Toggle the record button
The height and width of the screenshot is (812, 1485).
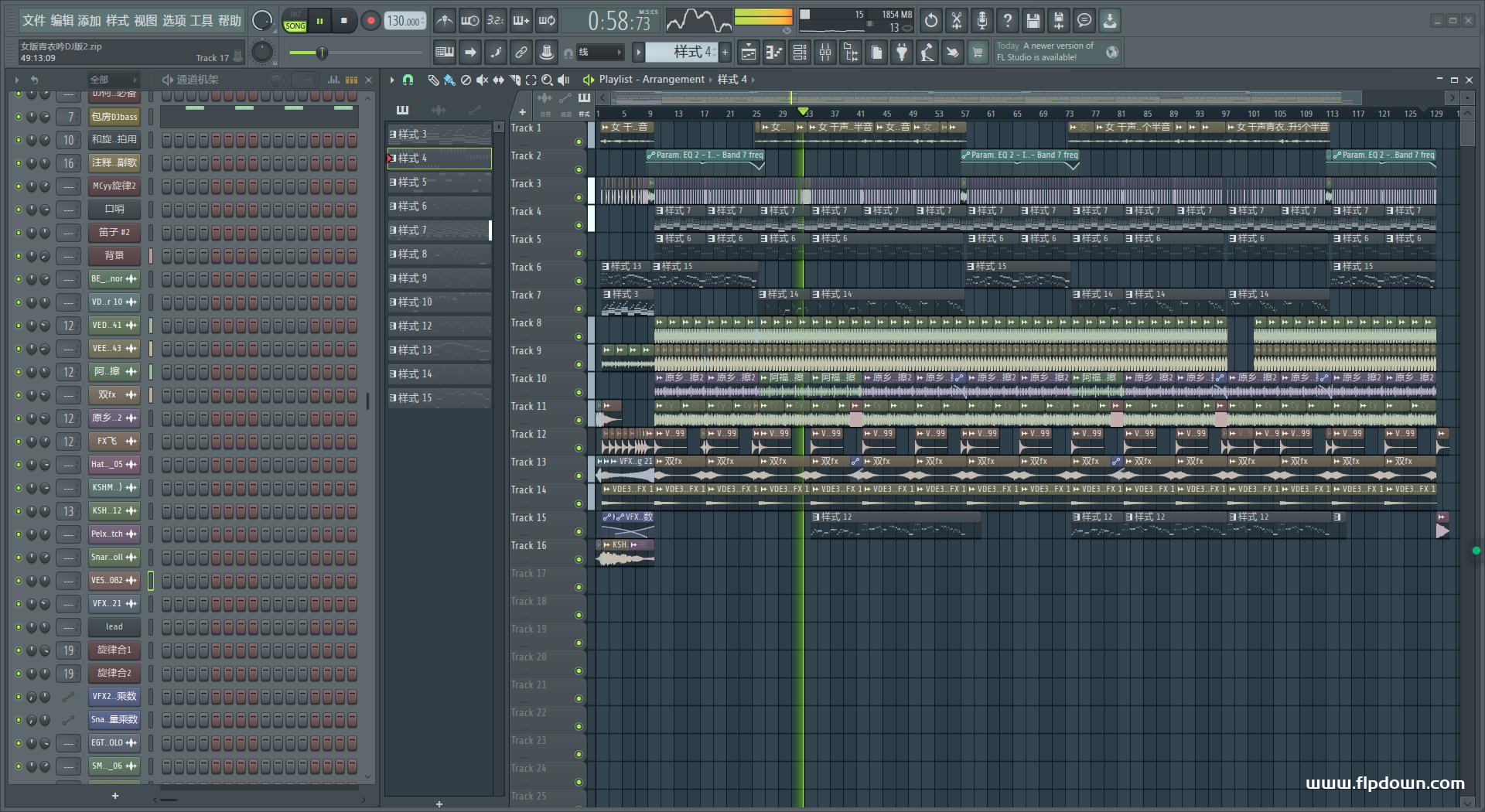click(x=370, y=21)
